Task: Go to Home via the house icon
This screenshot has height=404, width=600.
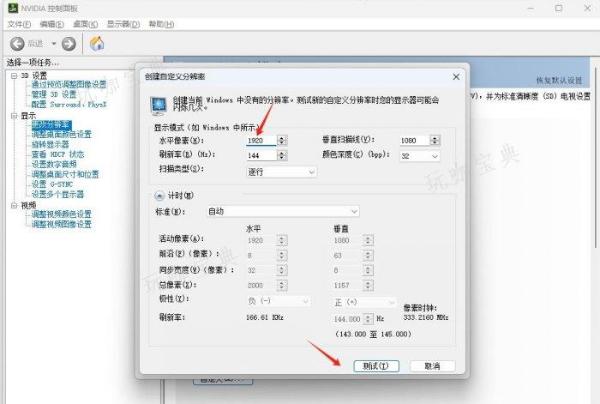Action: [x=97, y=43]
